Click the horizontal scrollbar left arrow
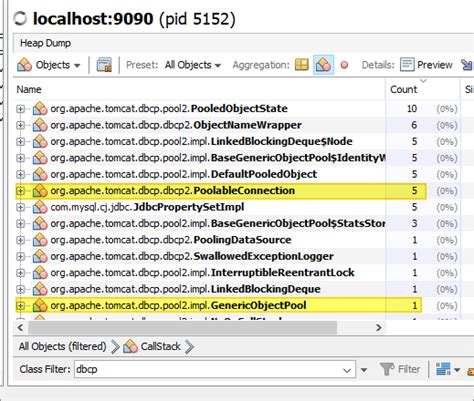Image resolution: width=474 pixels, height=401 pixels. click(x=20, y=327)
